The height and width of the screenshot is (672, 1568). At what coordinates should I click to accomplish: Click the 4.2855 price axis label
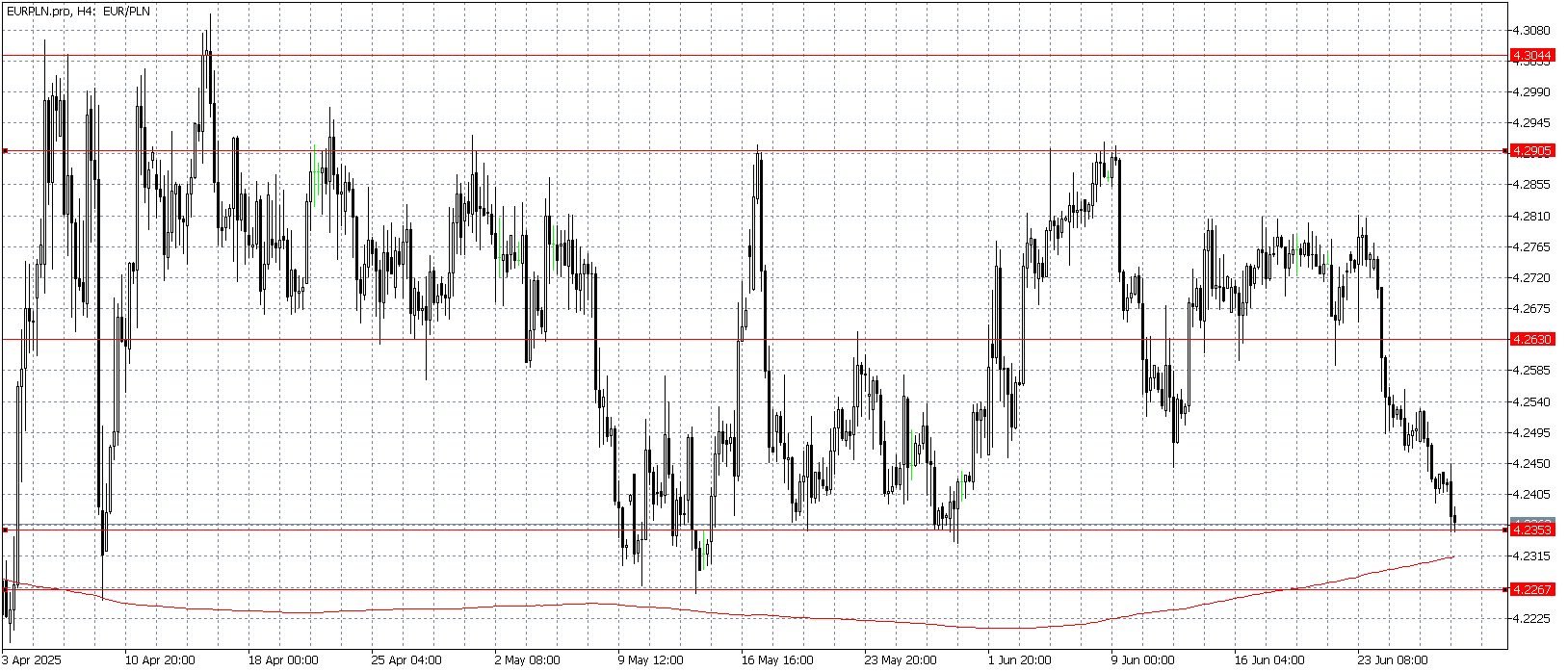coord(1531,185)
